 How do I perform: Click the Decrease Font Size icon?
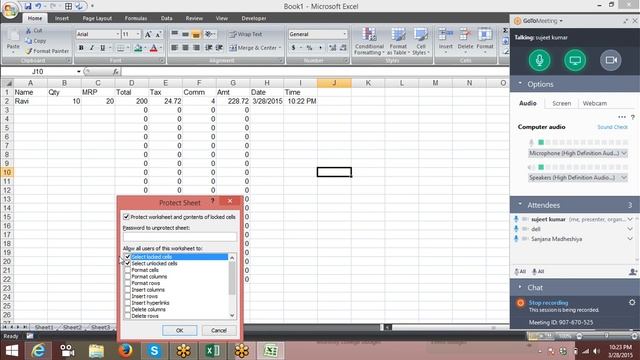pyautogui.click(x=158, y=34)
